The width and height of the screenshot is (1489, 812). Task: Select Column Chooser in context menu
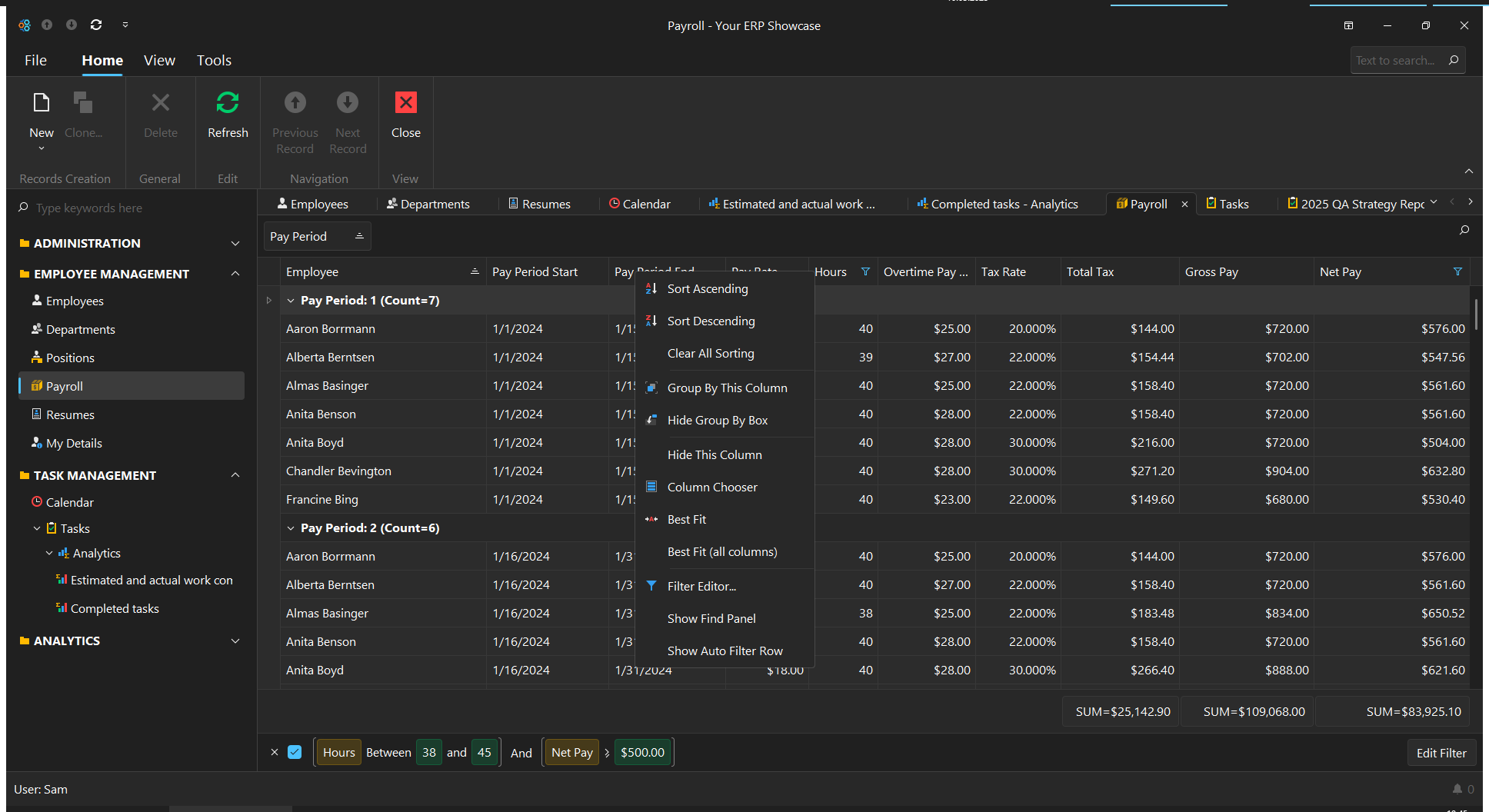coord(711,487)
